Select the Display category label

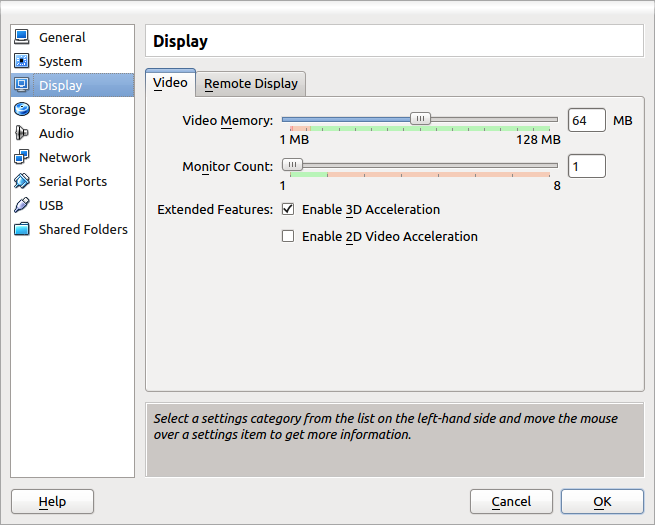pyautogui.click(x=61, y=85)
